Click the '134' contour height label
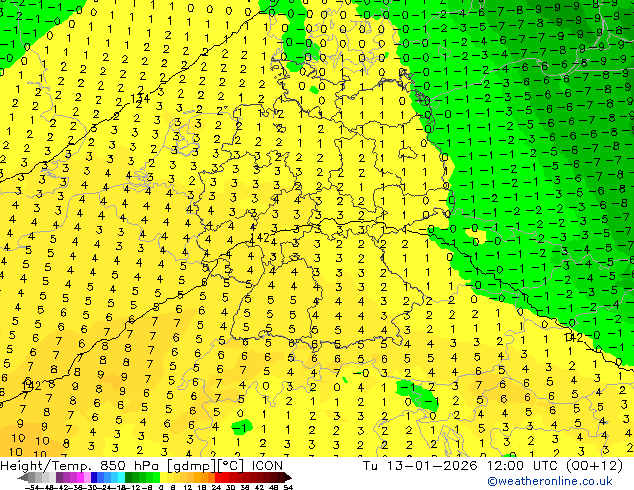 tap(140, 99)
